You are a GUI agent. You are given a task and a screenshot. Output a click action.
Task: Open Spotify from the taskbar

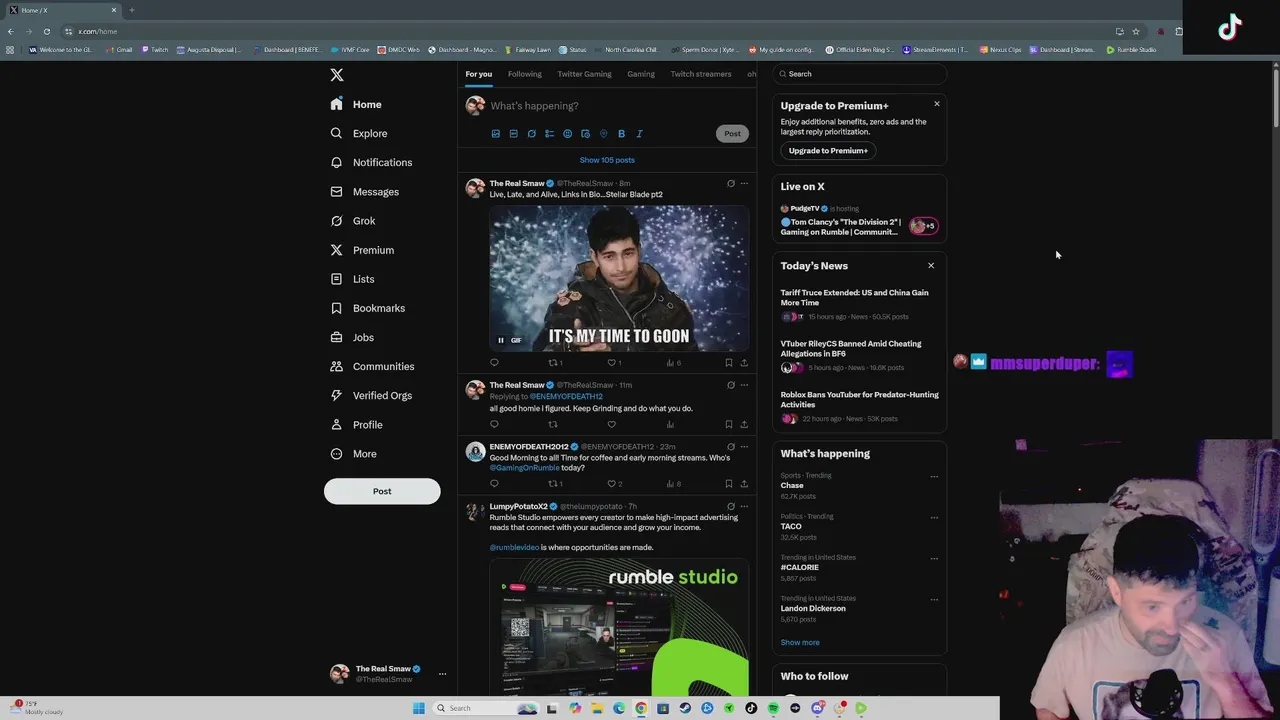tap(773, 708)
